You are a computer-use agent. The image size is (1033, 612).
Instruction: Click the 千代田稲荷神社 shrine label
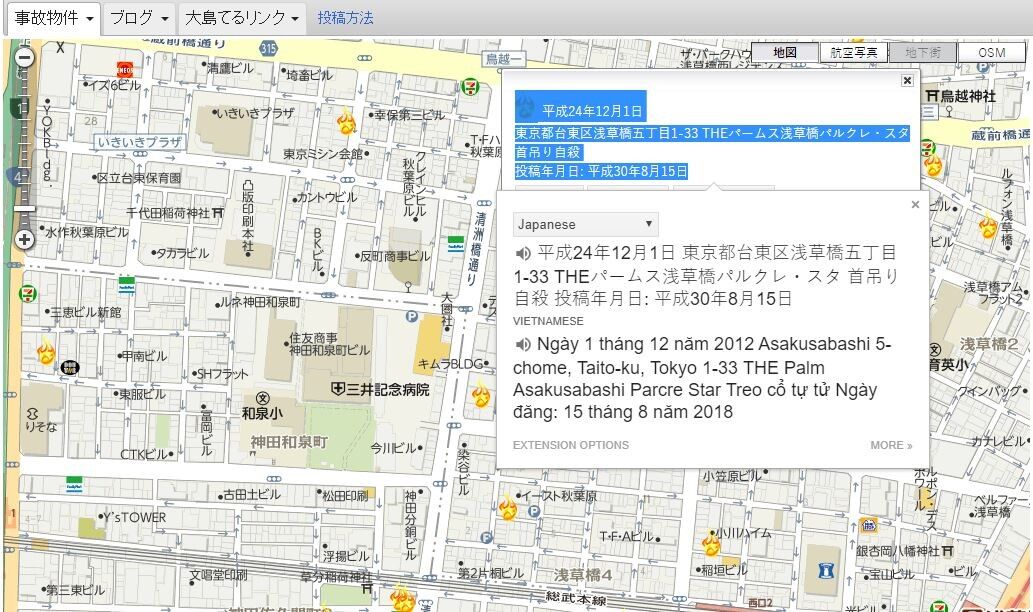point(167,213)
